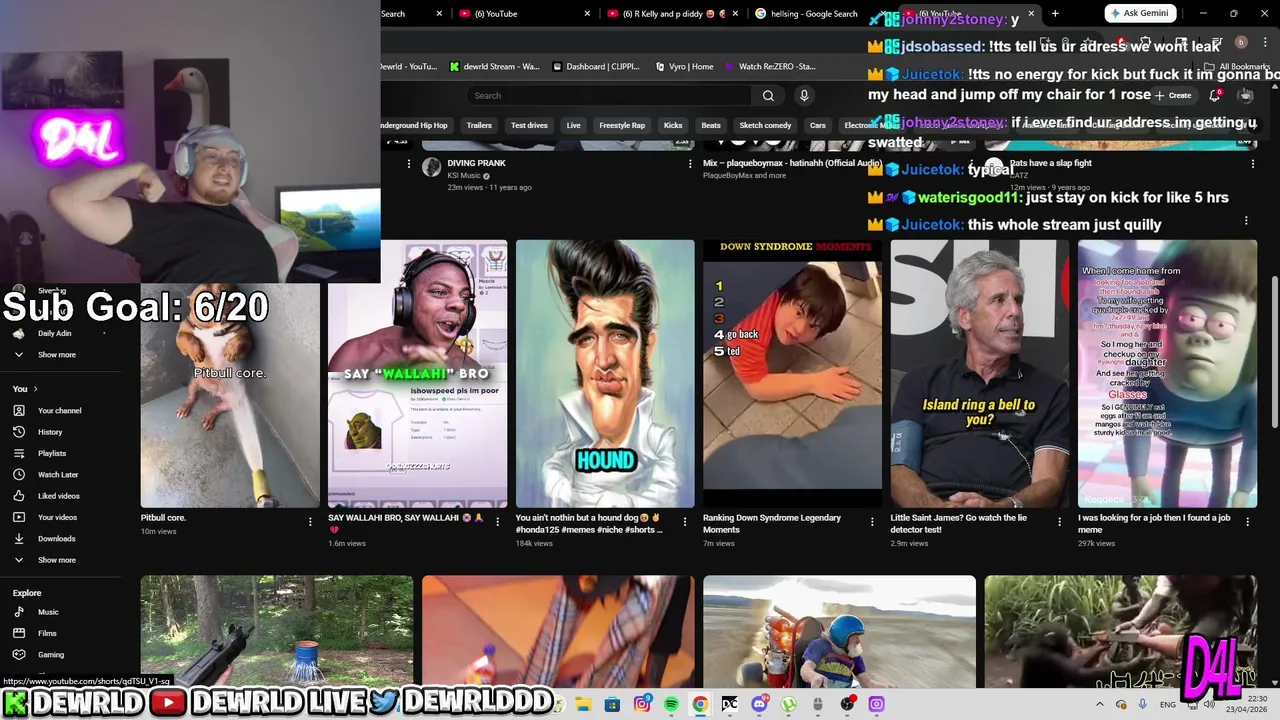
Task: Open Microsoft Store from the taskbar
Action: [612, 705]
